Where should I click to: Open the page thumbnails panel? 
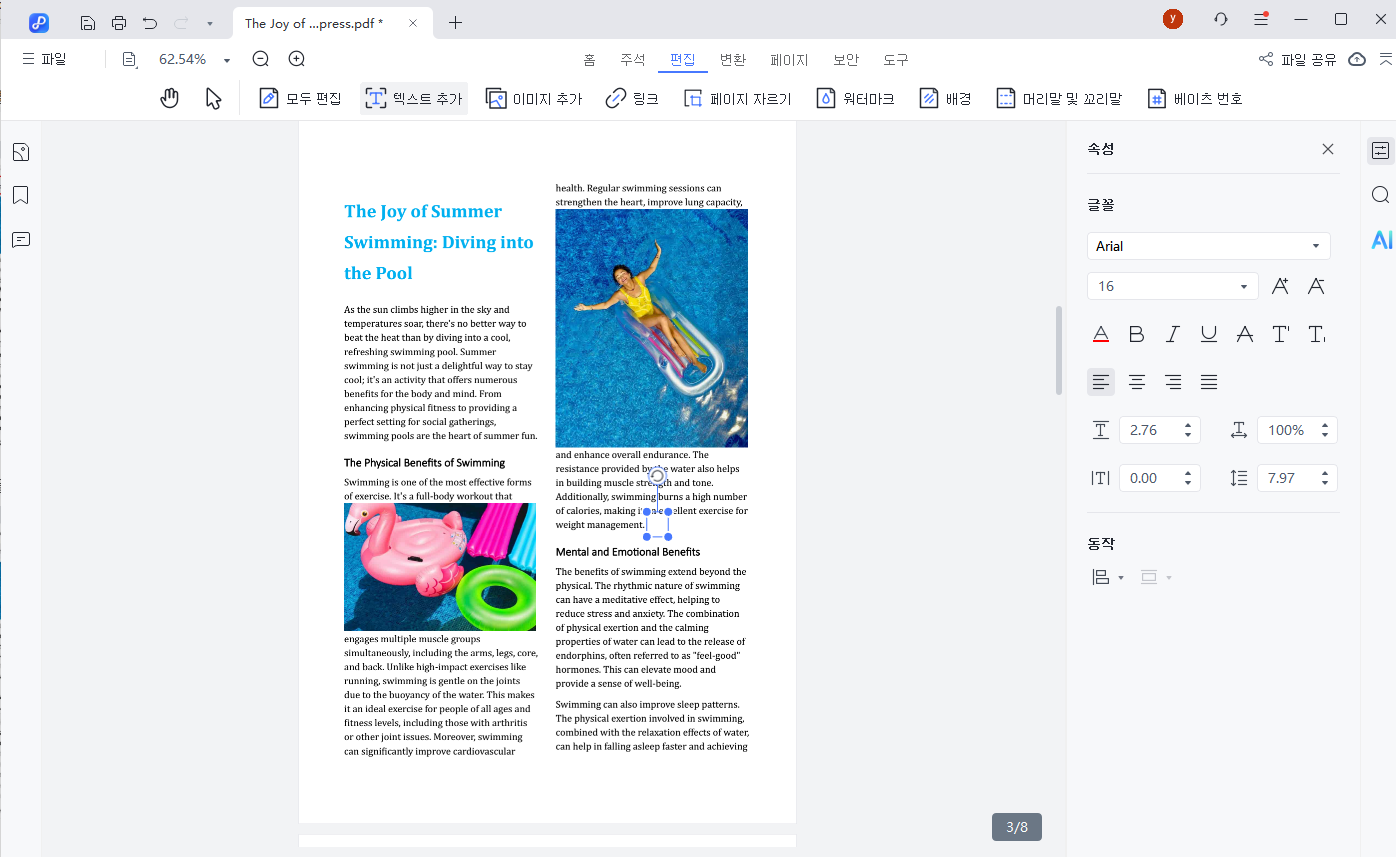tap(20, 152)
